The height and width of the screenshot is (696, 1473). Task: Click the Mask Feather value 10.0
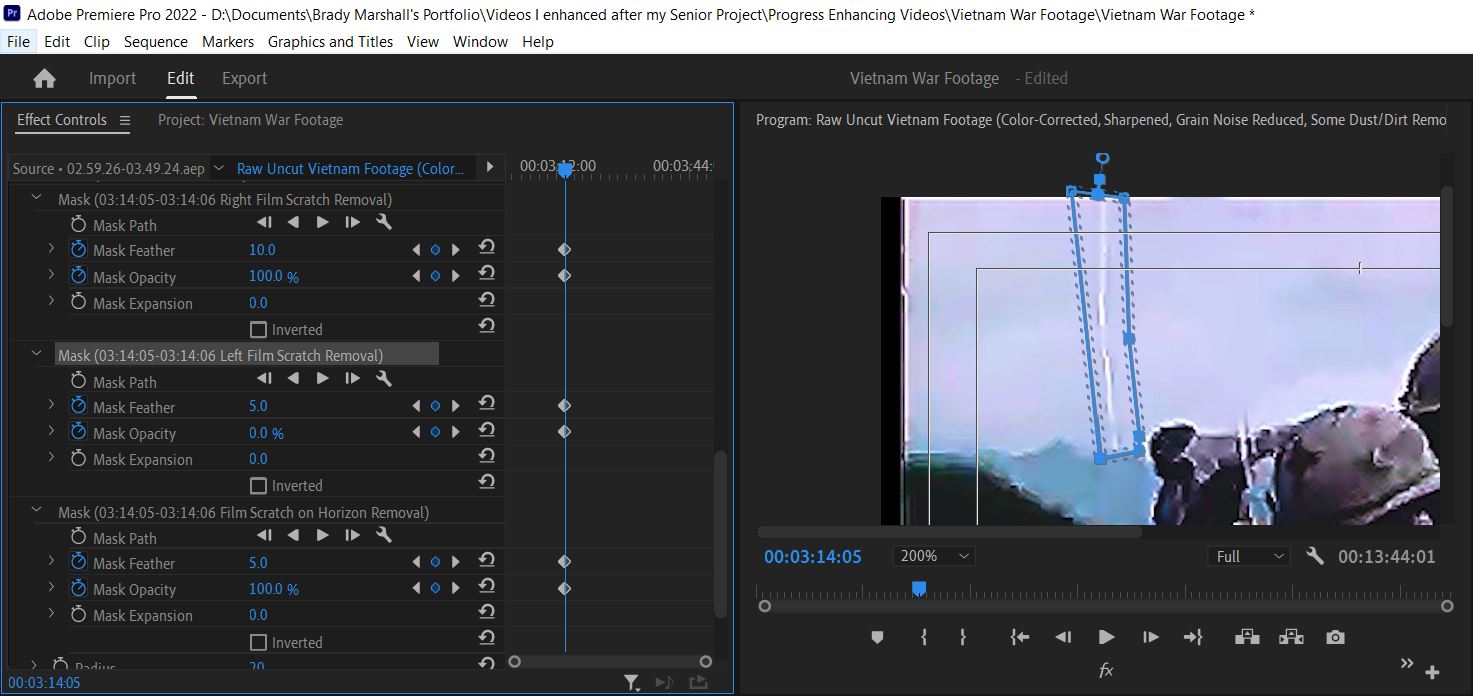pyautogui.click(x=262, y=250)
